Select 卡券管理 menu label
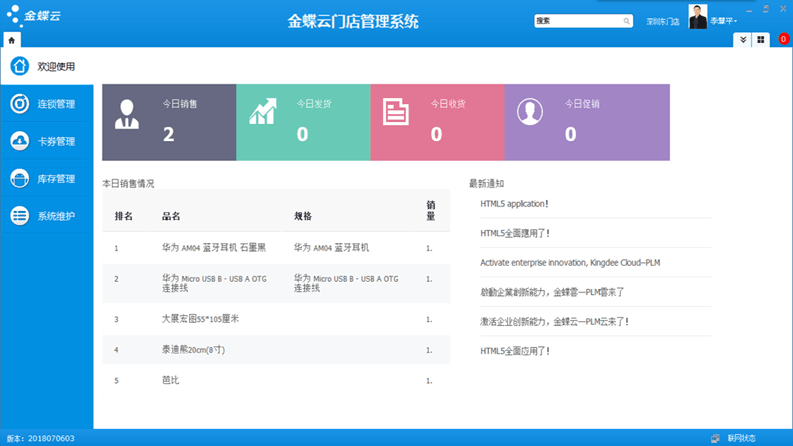Viewport: 793px width, 446px height. (x=56, y=142)
